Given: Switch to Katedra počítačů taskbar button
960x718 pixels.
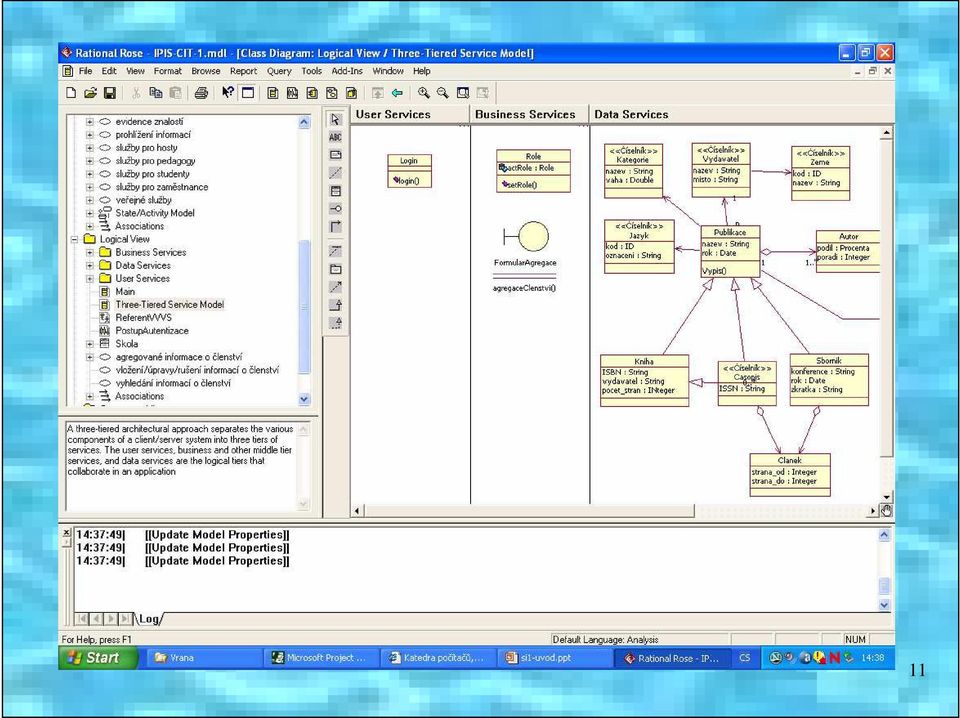Looking at the screenshot, I should coord(437,658).
